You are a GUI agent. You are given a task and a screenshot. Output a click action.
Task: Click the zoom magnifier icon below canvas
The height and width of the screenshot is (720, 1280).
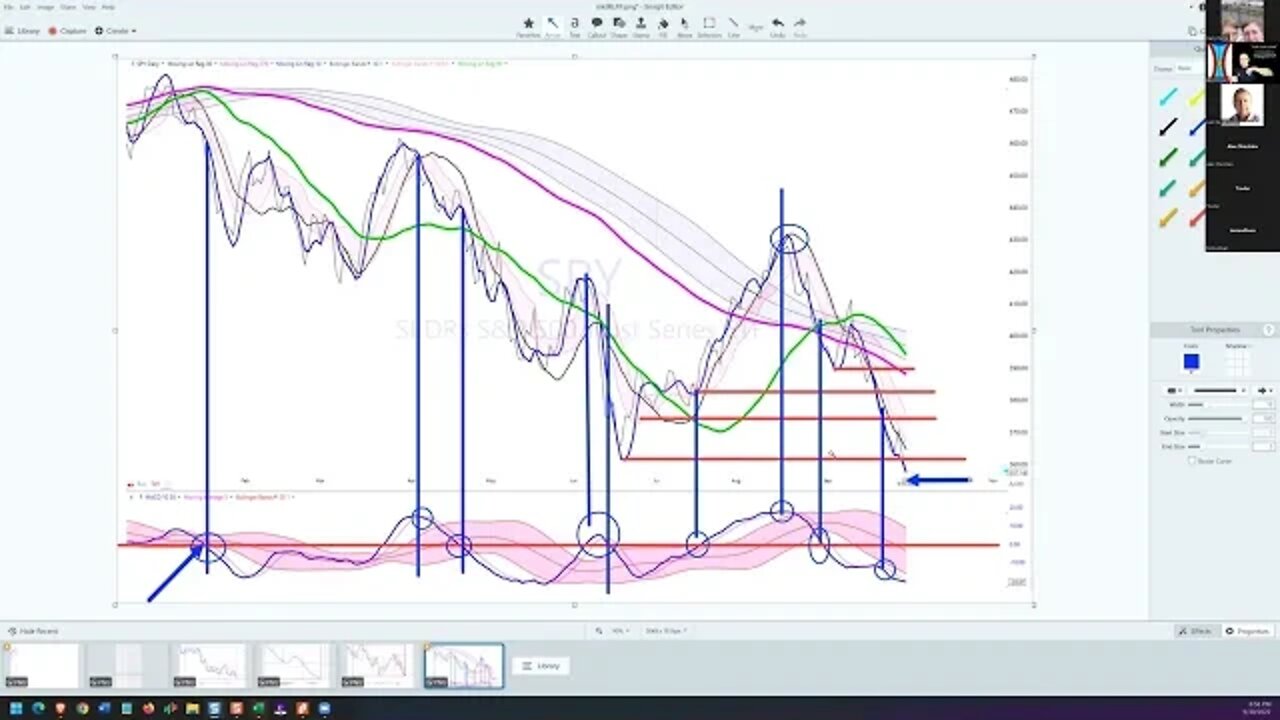(599, 631)
